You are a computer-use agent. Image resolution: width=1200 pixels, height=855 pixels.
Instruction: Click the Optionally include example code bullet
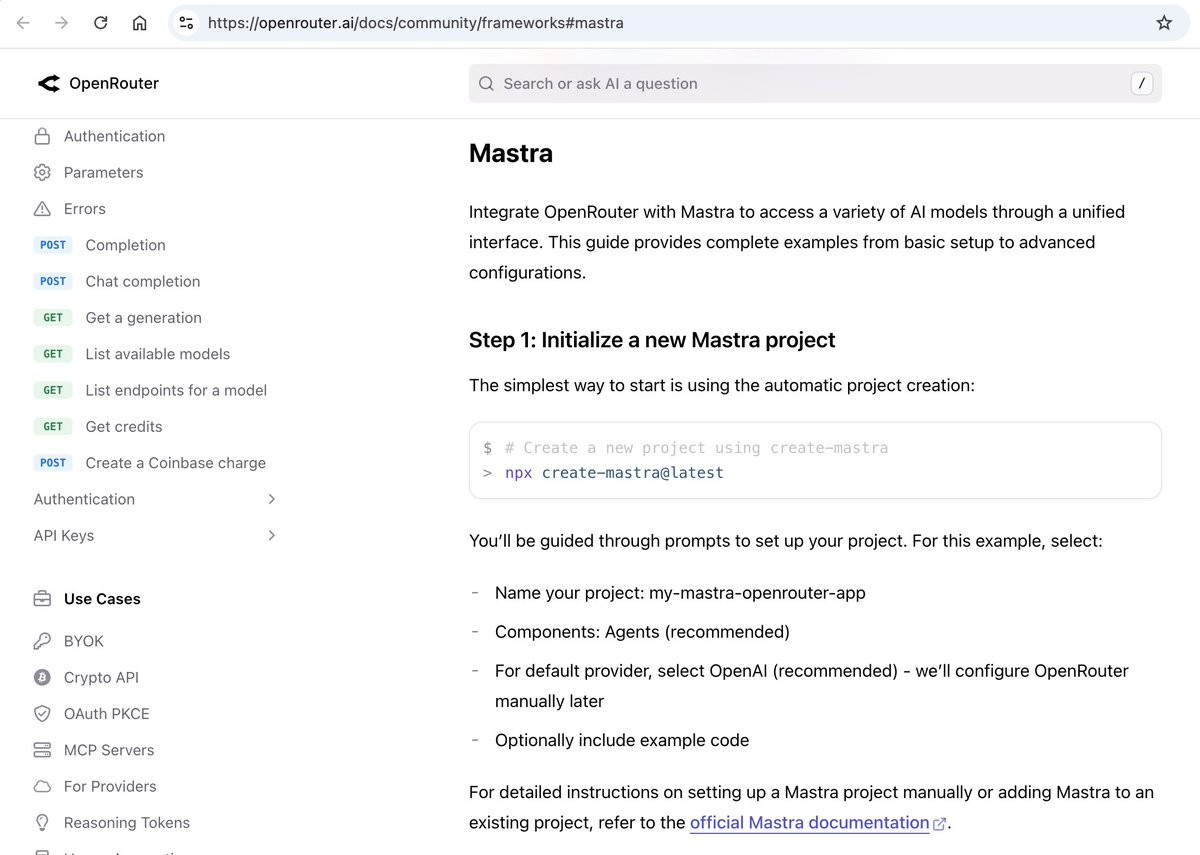click(622, 740)
